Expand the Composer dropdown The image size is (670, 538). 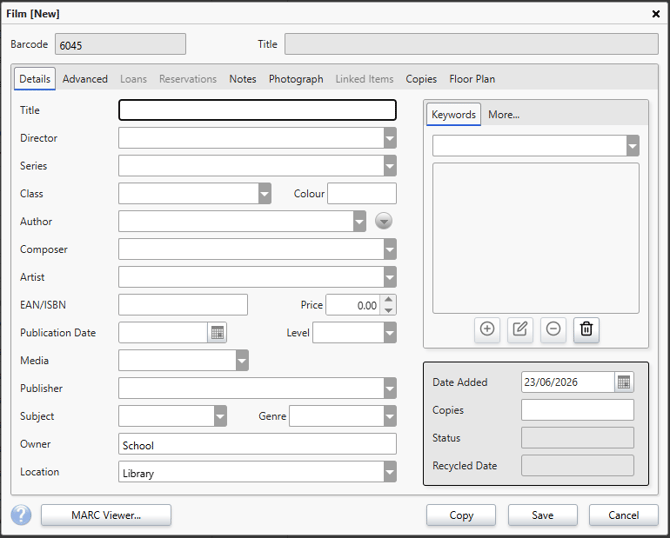(390, 250)
